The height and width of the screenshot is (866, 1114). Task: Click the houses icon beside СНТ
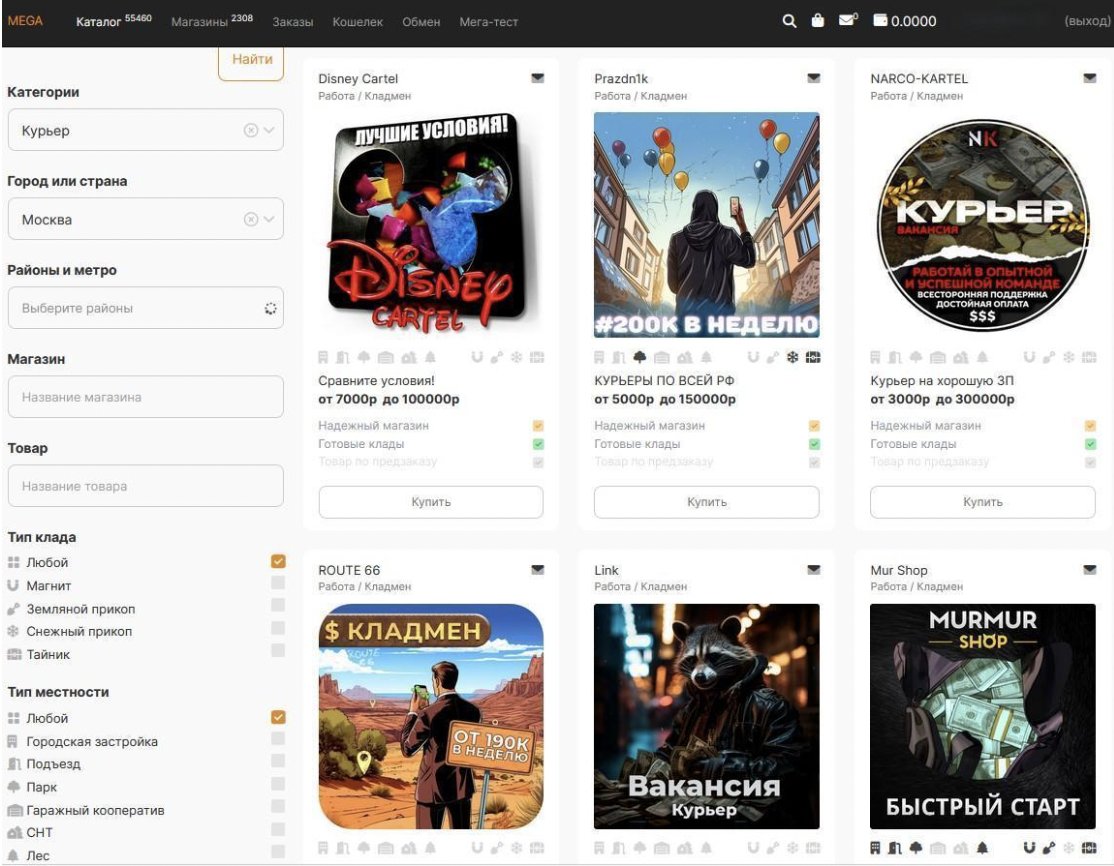click(15, 832)
